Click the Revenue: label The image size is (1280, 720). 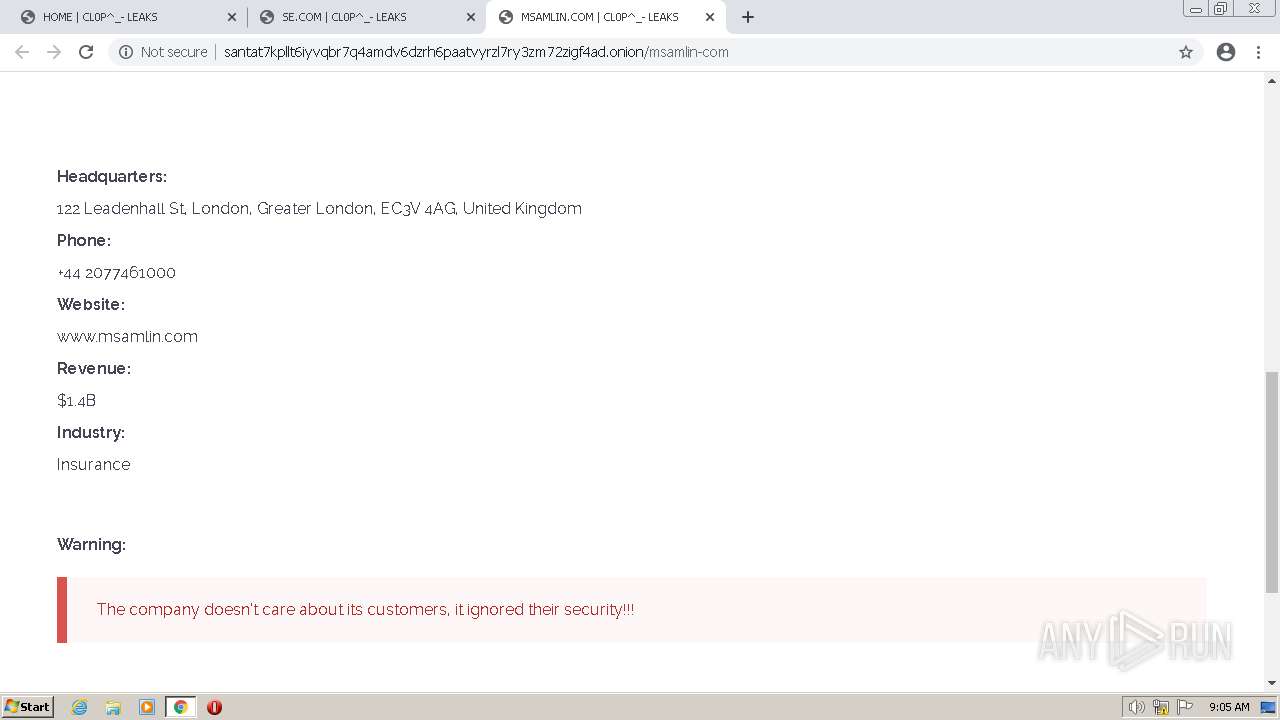[x=94, y=368]
